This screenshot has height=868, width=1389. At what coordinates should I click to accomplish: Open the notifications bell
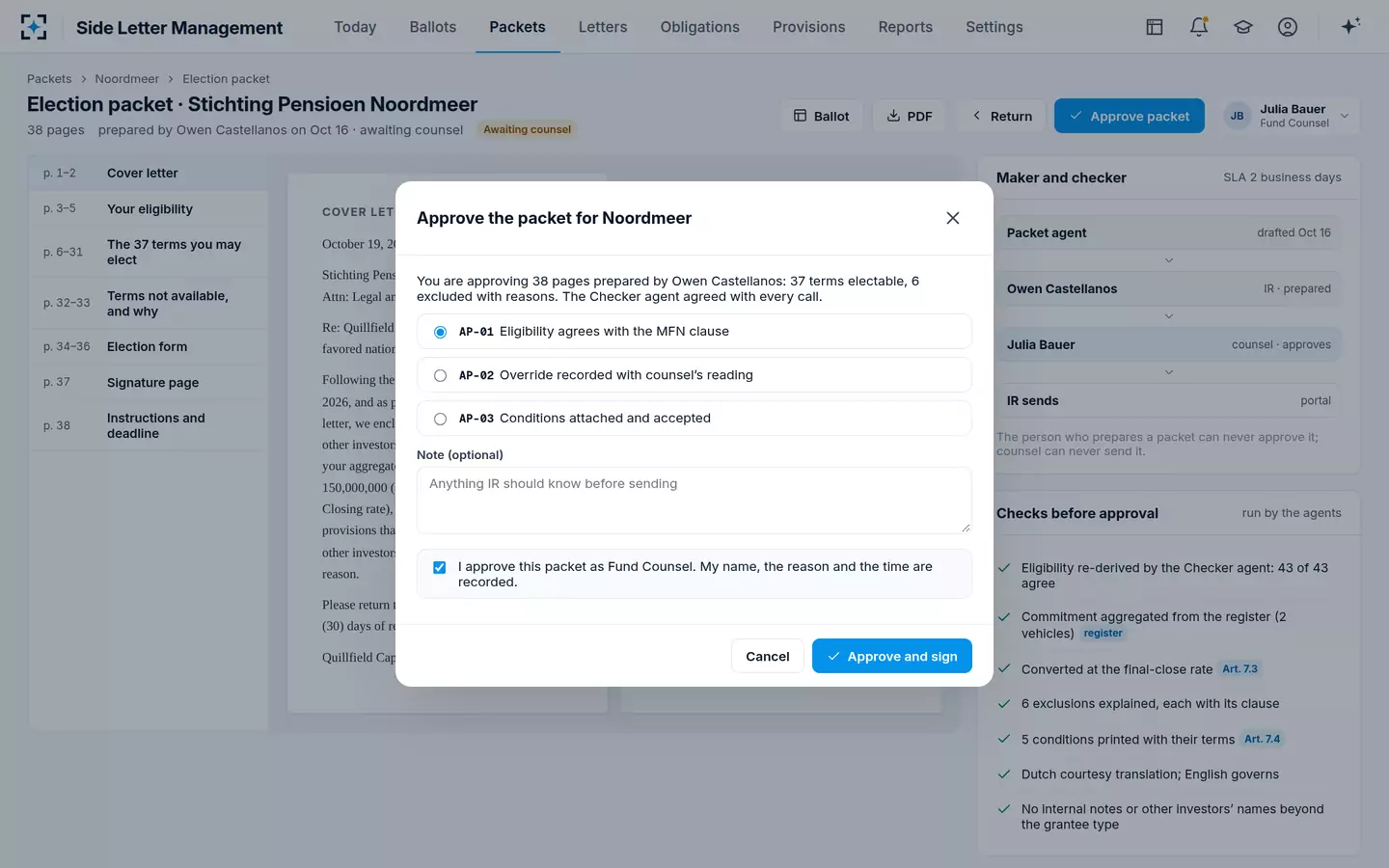point(1199,27)
